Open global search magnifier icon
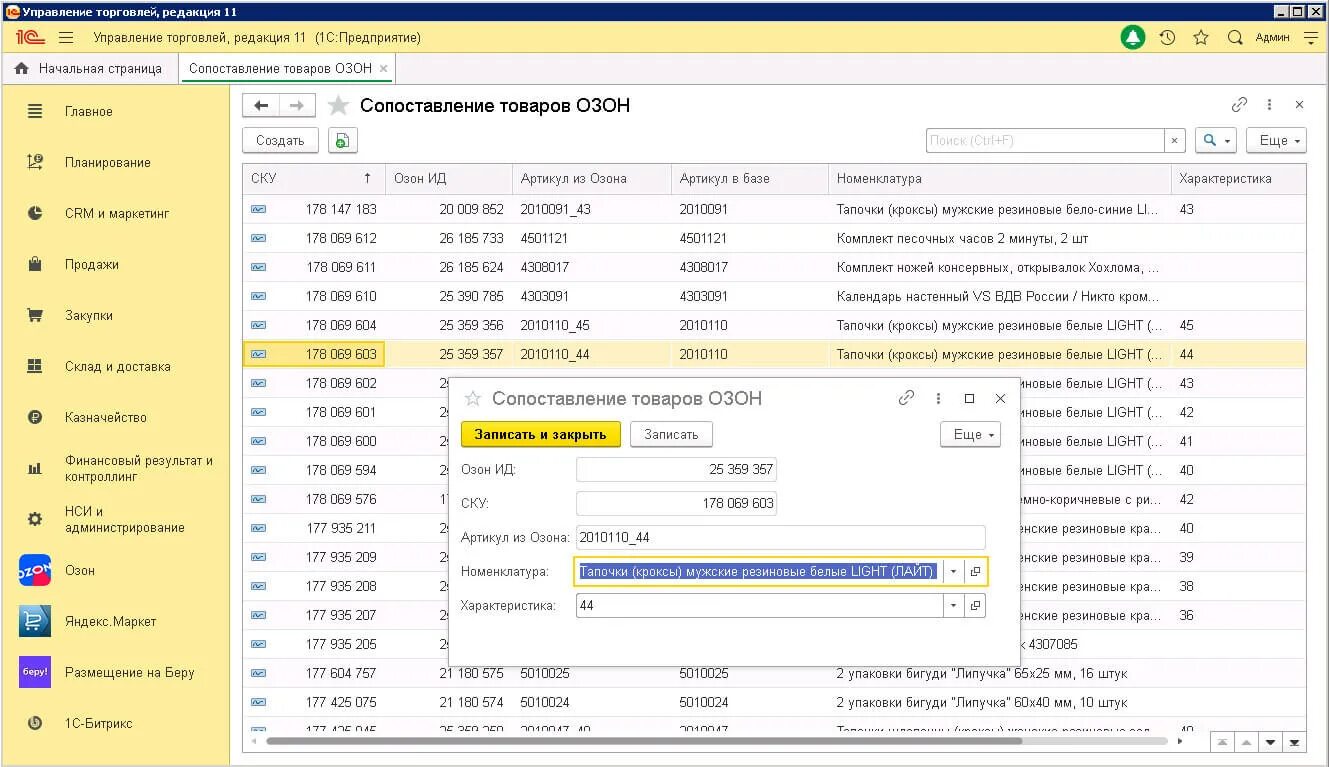The image size is (1329, 767). click(1235, 37)
